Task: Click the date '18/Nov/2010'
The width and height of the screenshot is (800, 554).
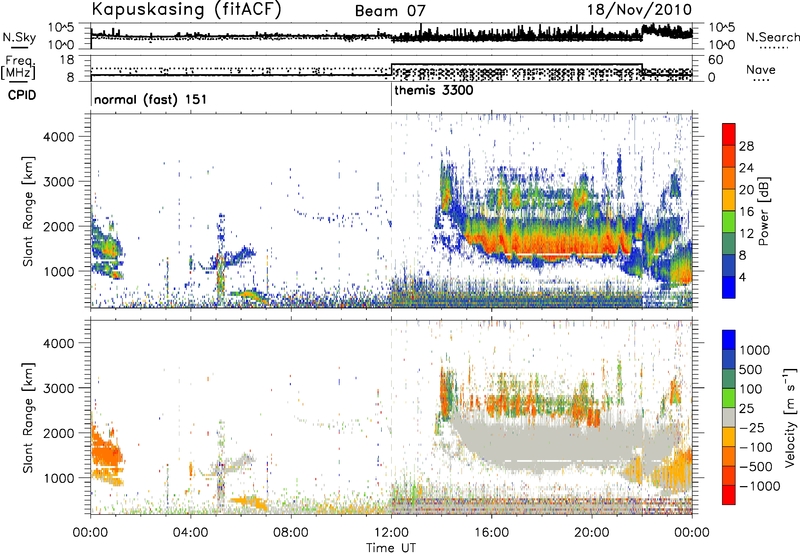Action: click(639, 10)
